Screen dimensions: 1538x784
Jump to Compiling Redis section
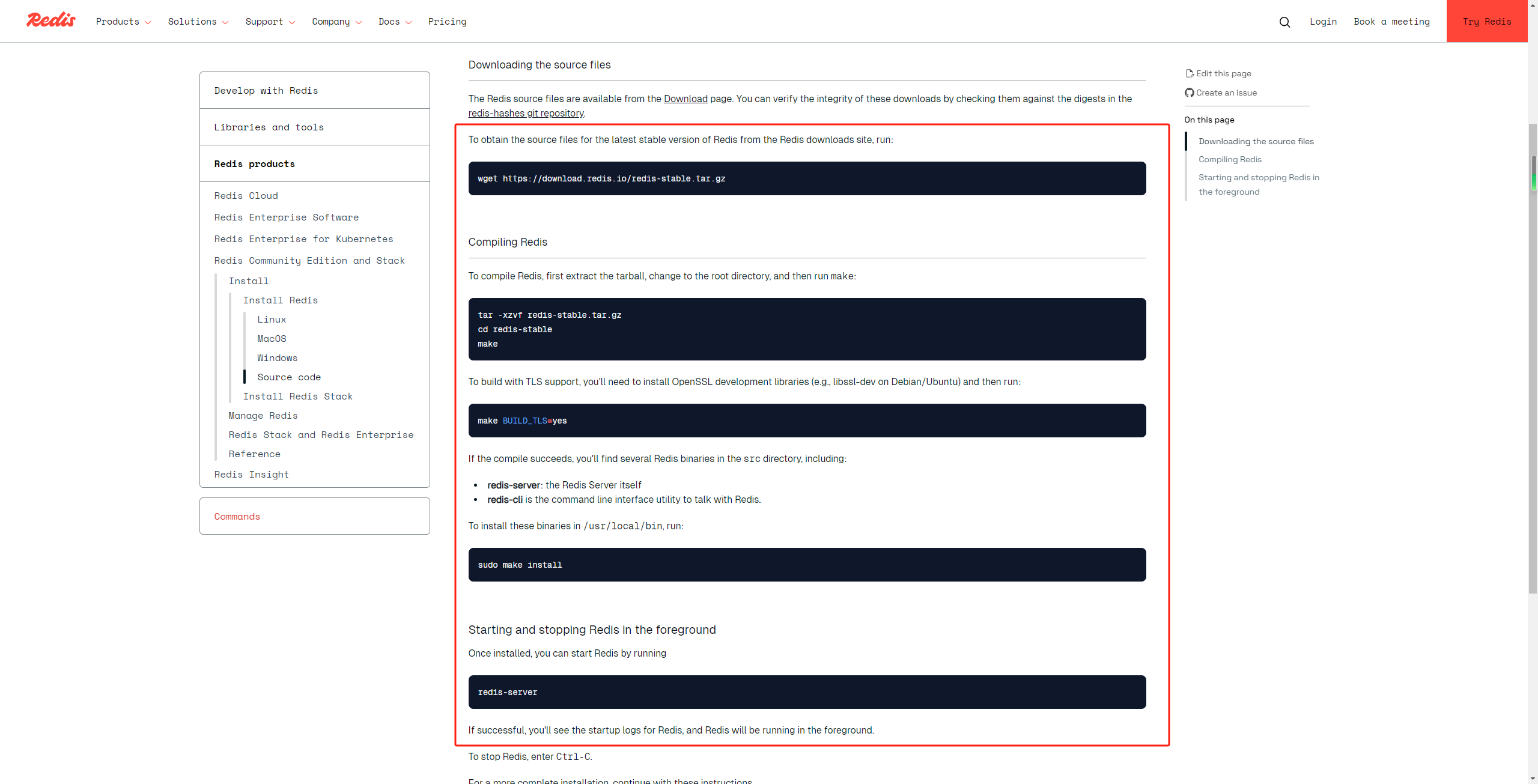1230,159
